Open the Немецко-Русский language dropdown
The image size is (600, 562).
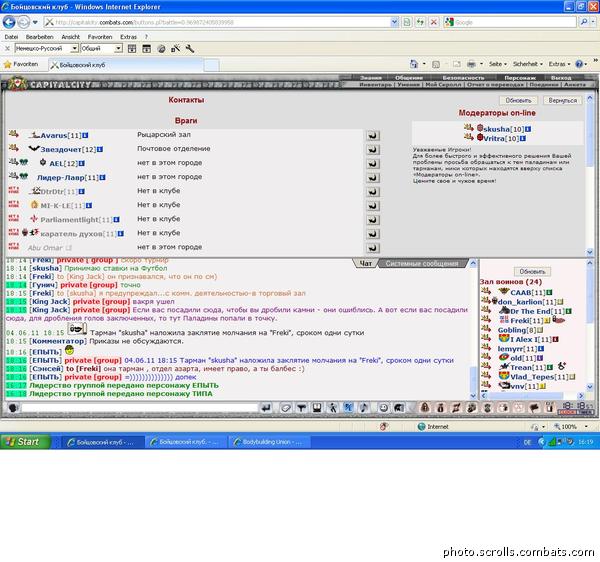click(75, 49)
